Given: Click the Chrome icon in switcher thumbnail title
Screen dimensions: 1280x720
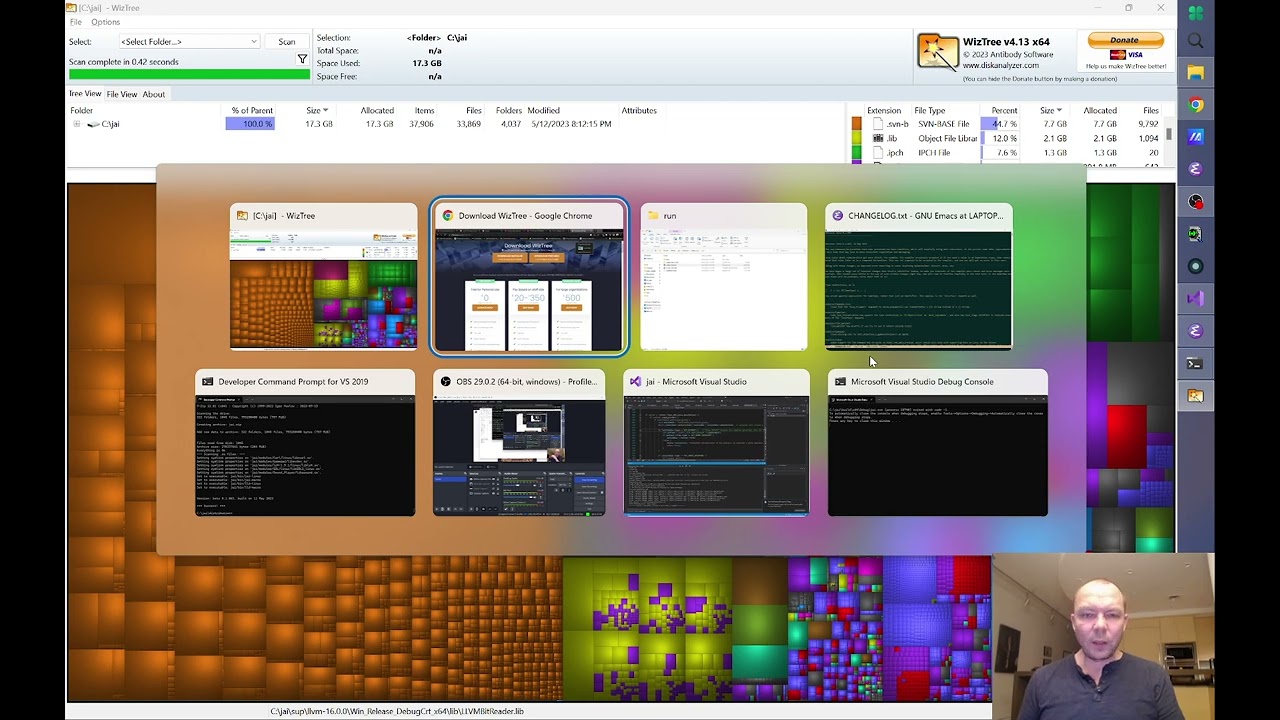Looking at the screenshot, I should pyautogui.click(x=448, y=215).
